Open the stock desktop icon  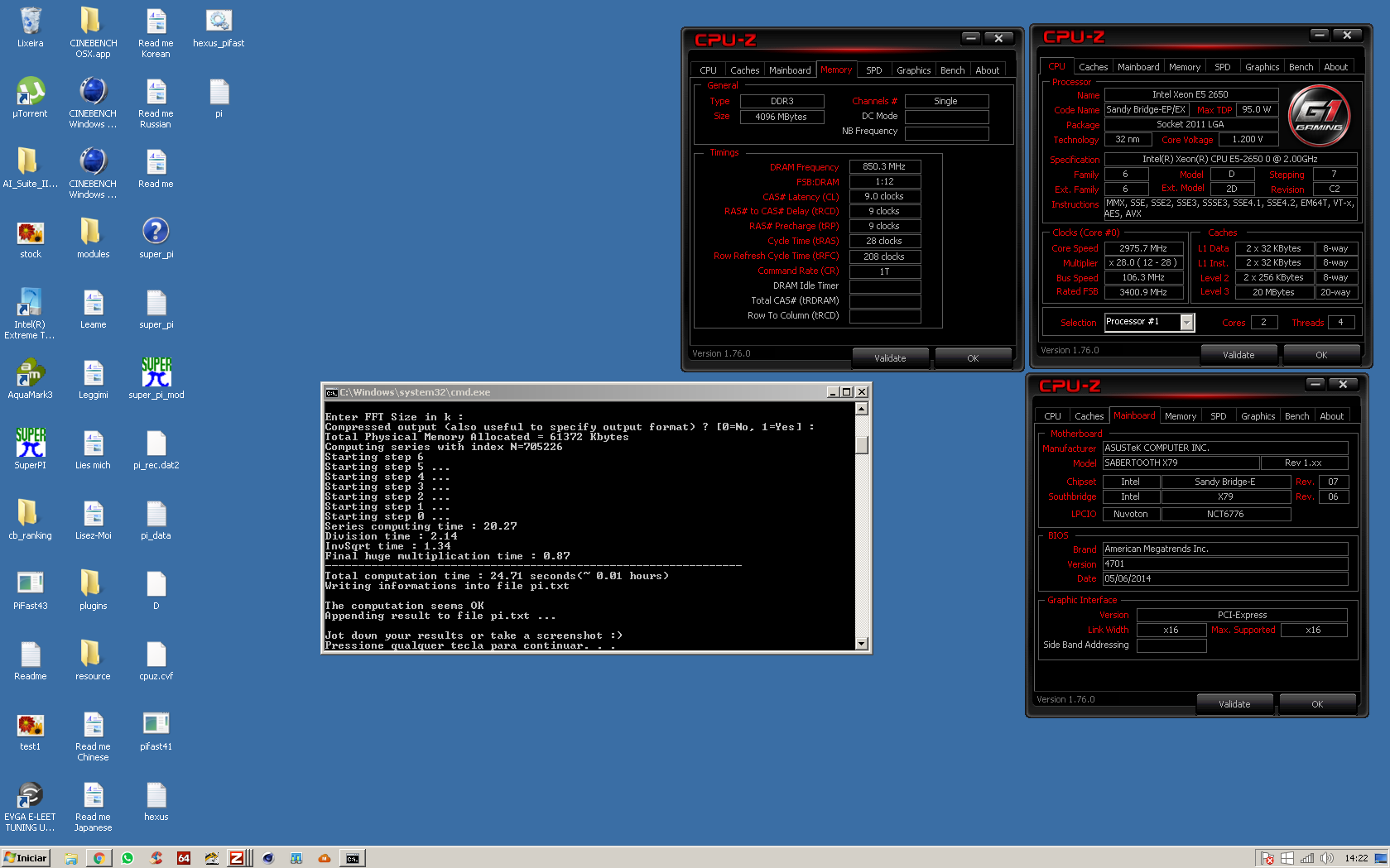click(31, 237)
